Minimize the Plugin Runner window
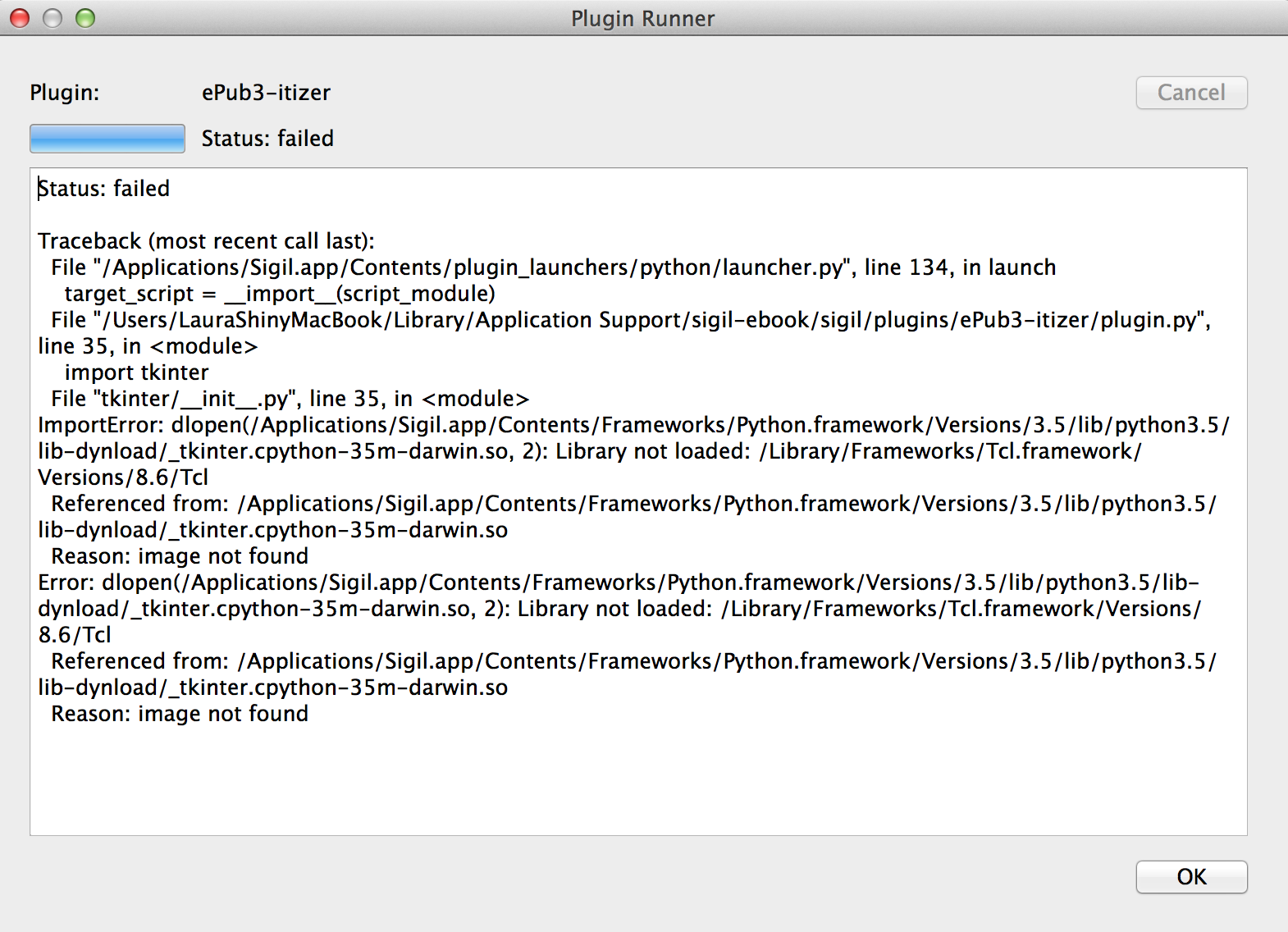 tap(53, 18)
